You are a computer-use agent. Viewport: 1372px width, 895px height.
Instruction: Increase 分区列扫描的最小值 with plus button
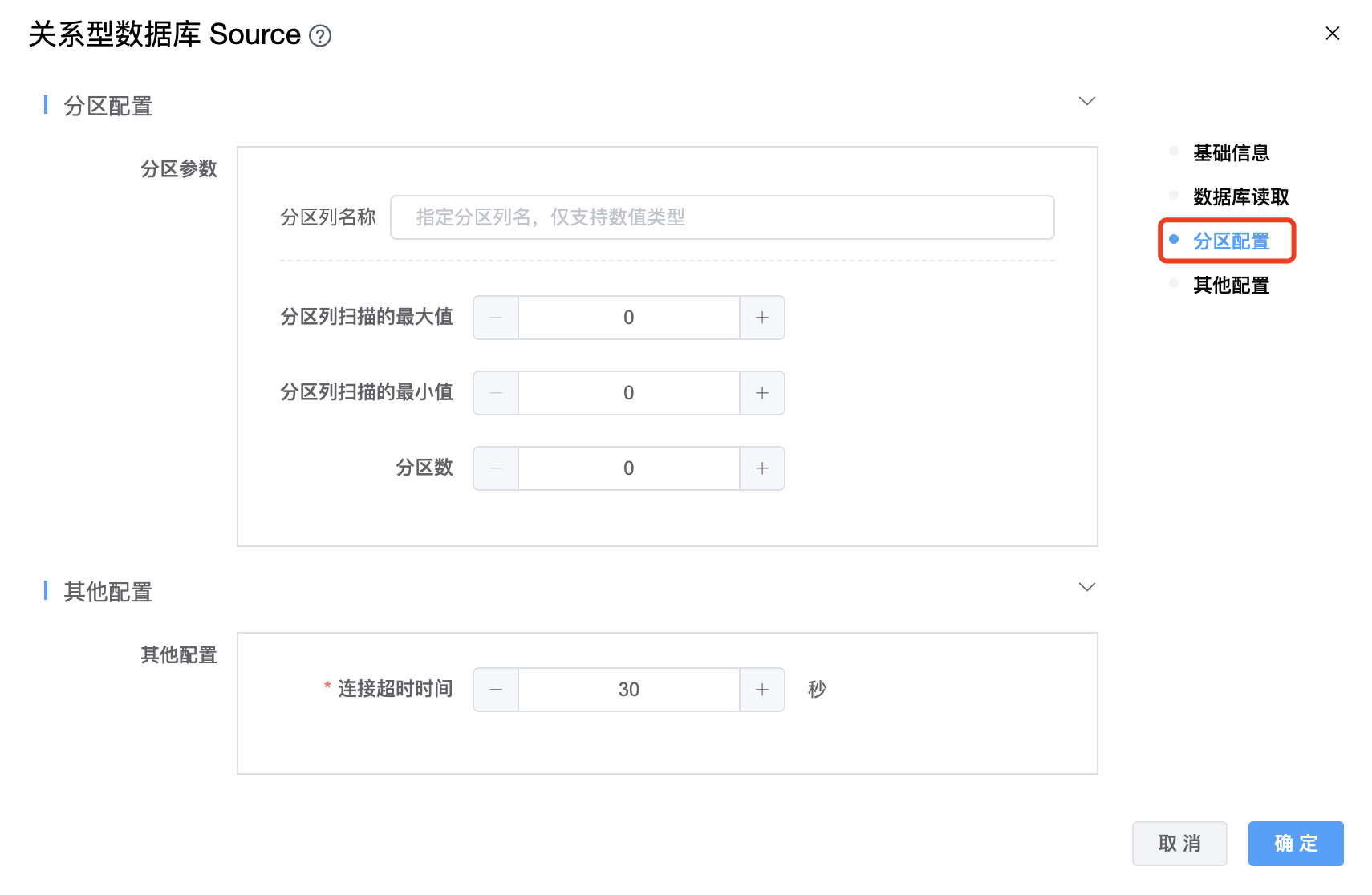point(761,393)
